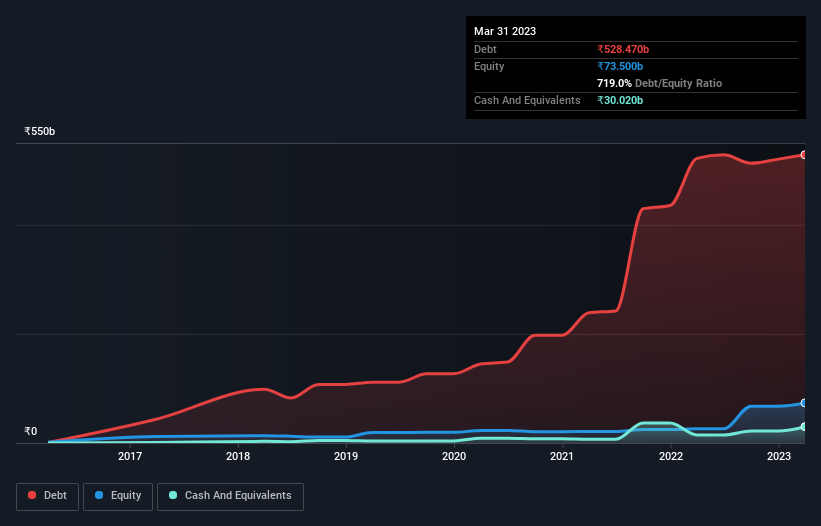Click the 2019 axis label

[346, 456]
